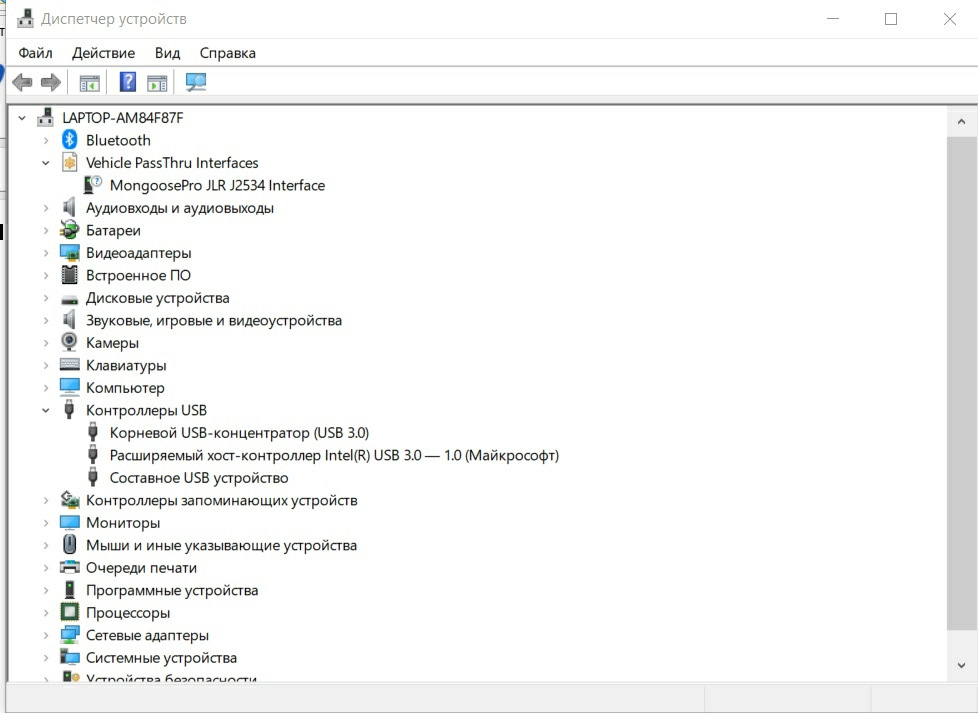Open the Справка menu
Screen dimensions: 978x713
(228, 53)
